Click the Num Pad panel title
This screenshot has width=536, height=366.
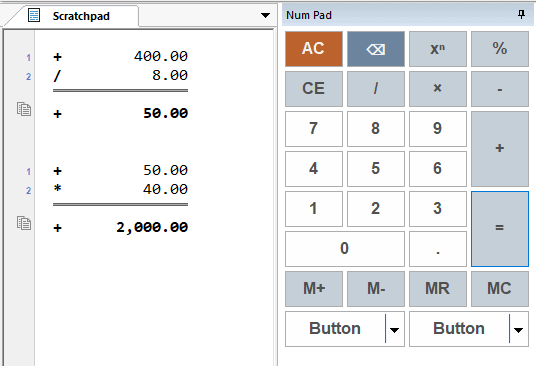point(309,15)
